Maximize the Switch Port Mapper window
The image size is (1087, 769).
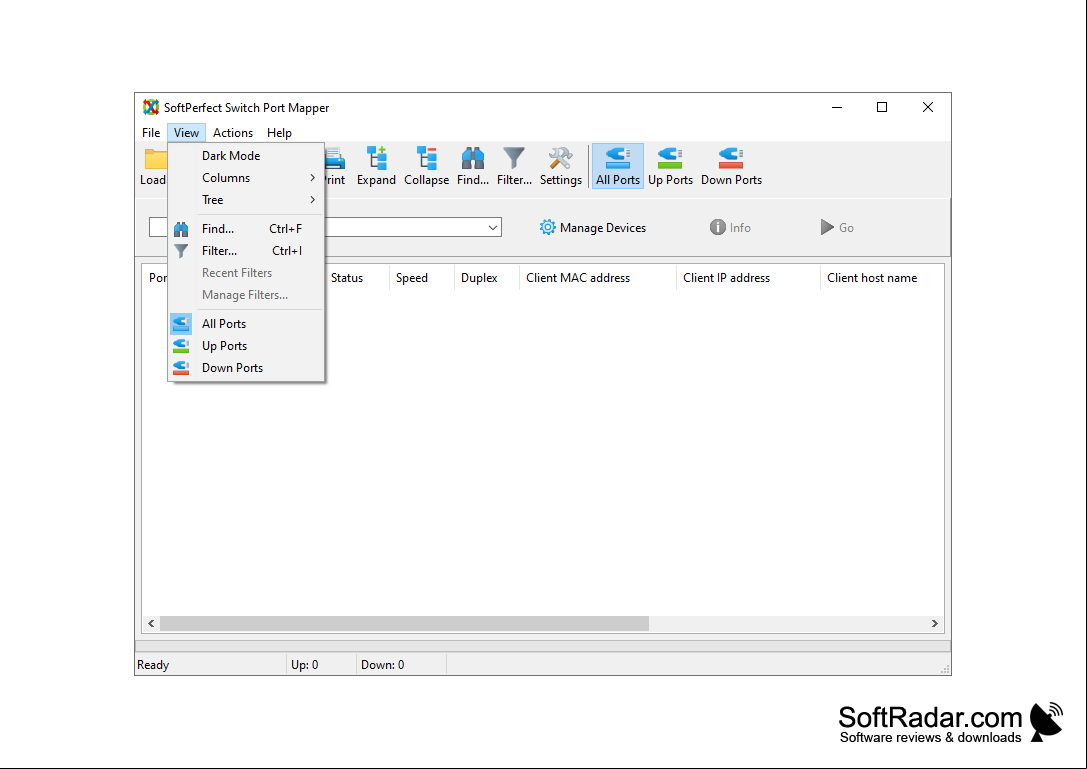coord(882,107)
